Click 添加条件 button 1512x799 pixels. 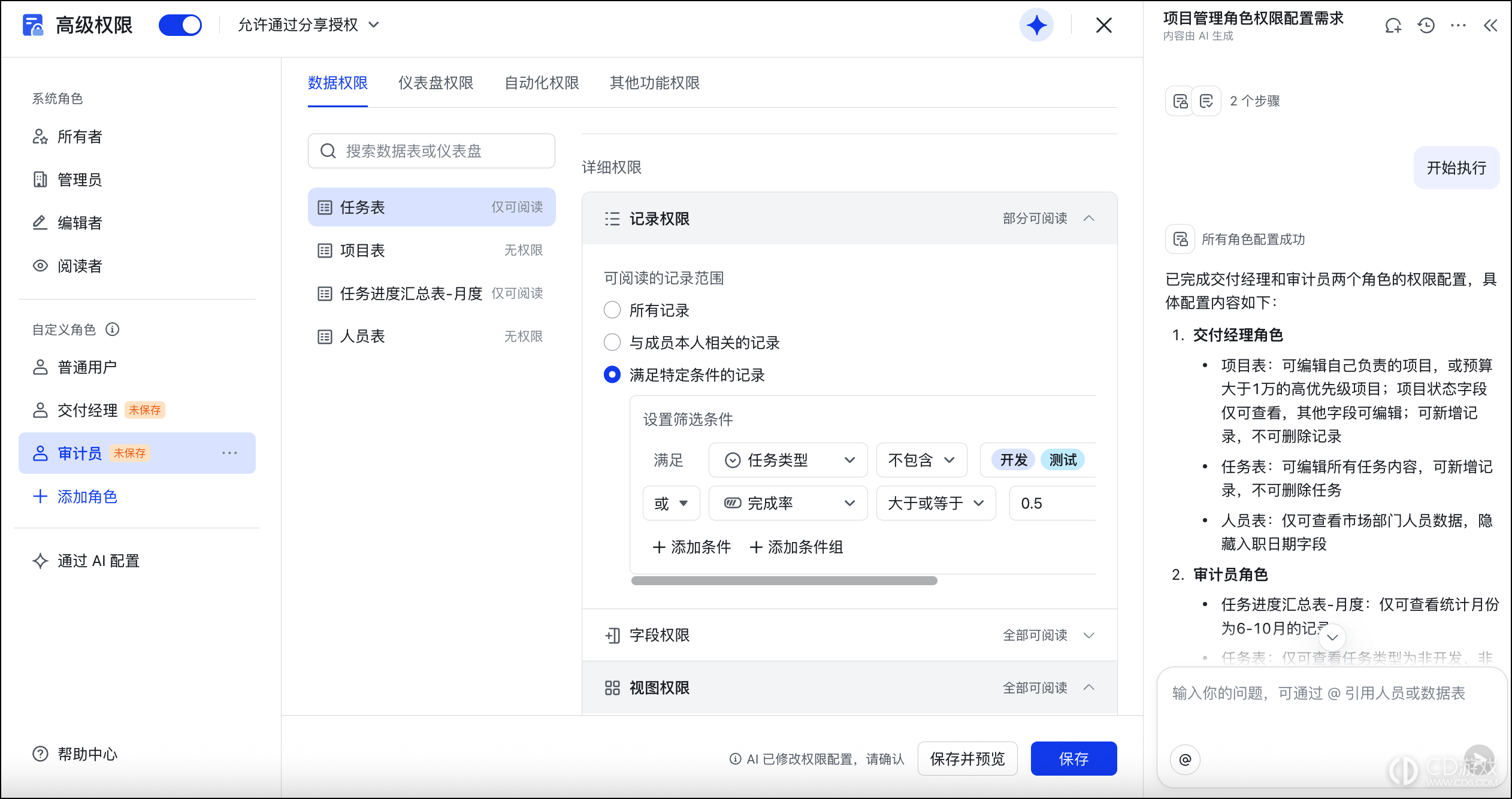691,547
